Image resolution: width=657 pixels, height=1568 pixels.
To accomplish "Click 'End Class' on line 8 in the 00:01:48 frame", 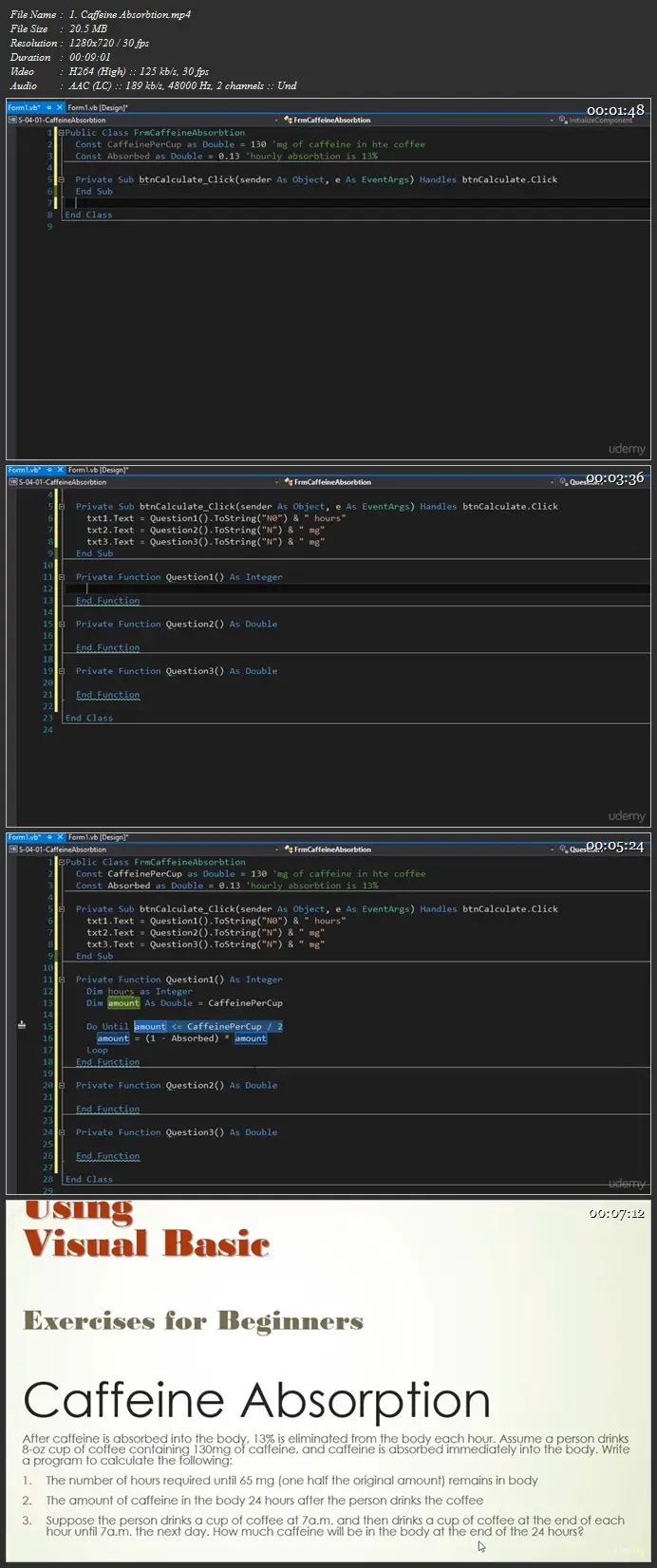I will coord(88,215).
